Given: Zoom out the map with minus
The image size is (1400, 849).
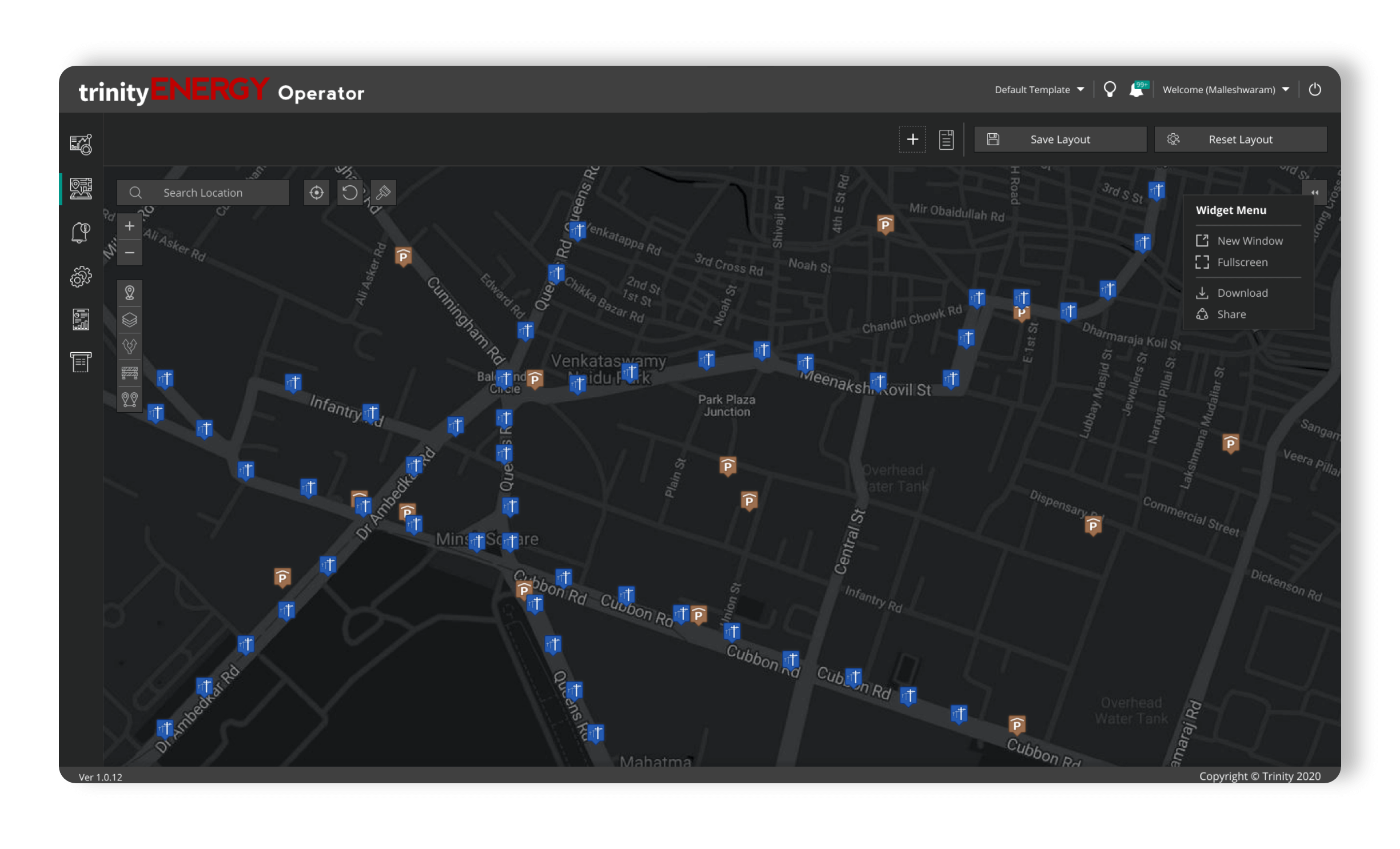Looking at the screenshot, I should click(x=130, y=253).
